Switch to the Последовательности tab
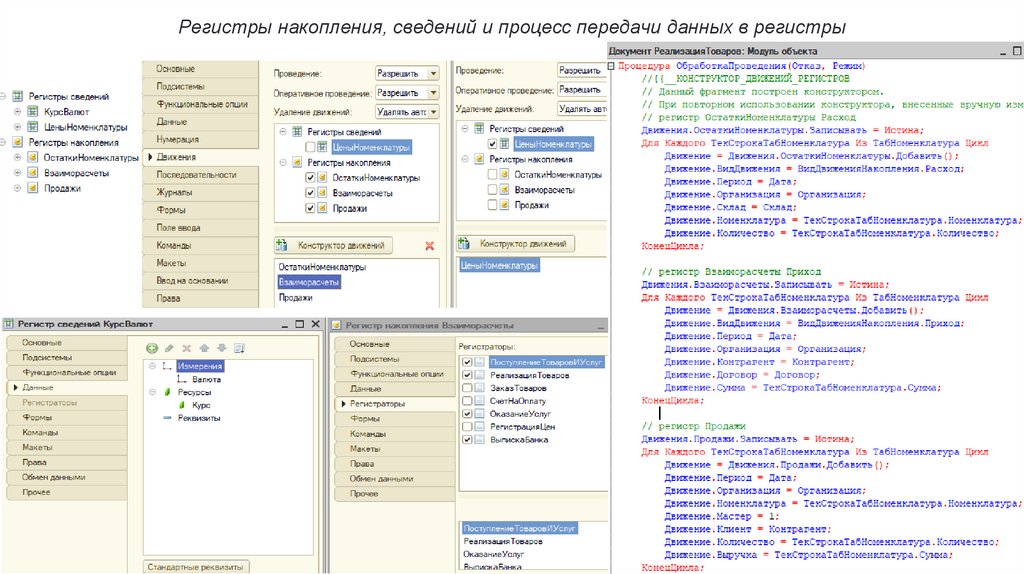 pos(197,174)
